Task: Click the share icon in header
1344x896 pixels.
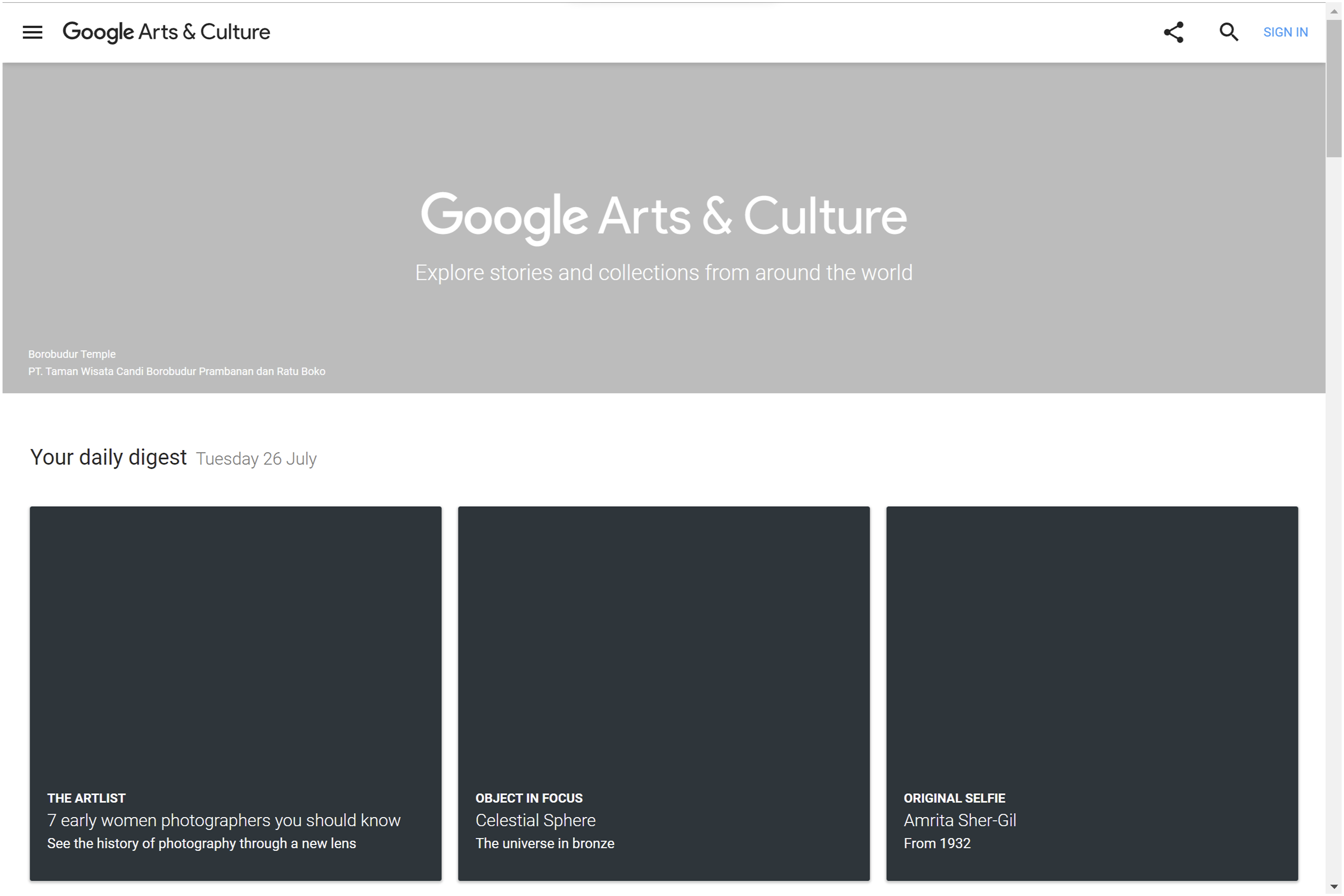Action: 1173,33
